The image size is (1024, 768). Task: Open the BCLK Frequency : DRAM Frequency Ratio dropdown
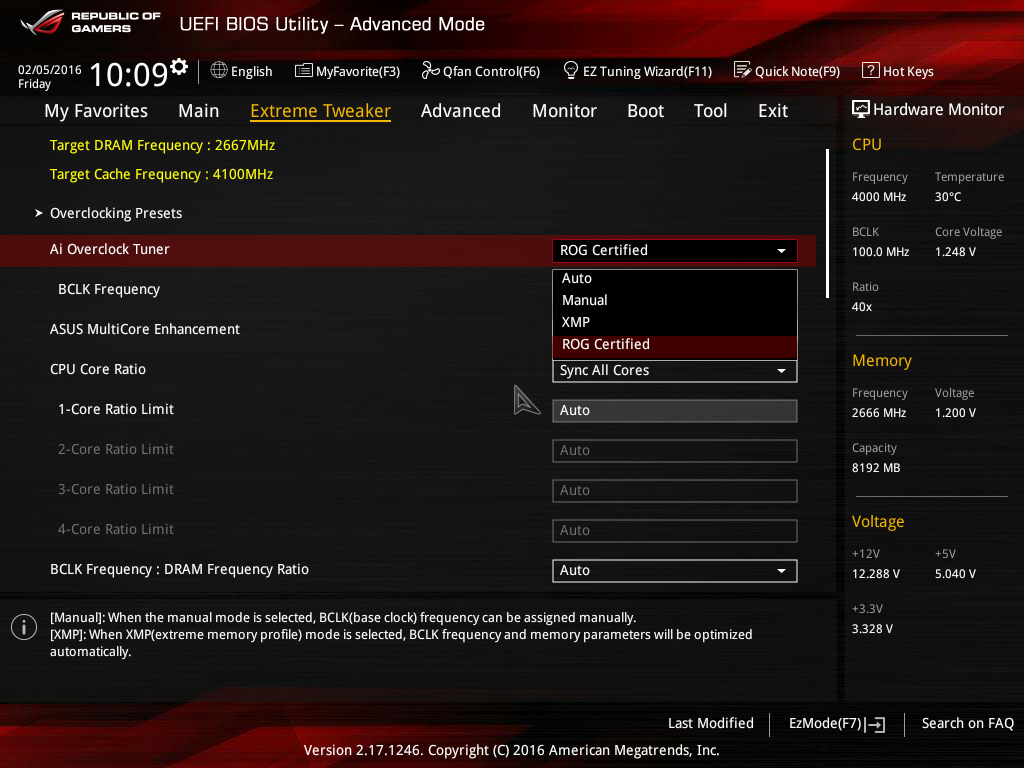coord(675,571)
